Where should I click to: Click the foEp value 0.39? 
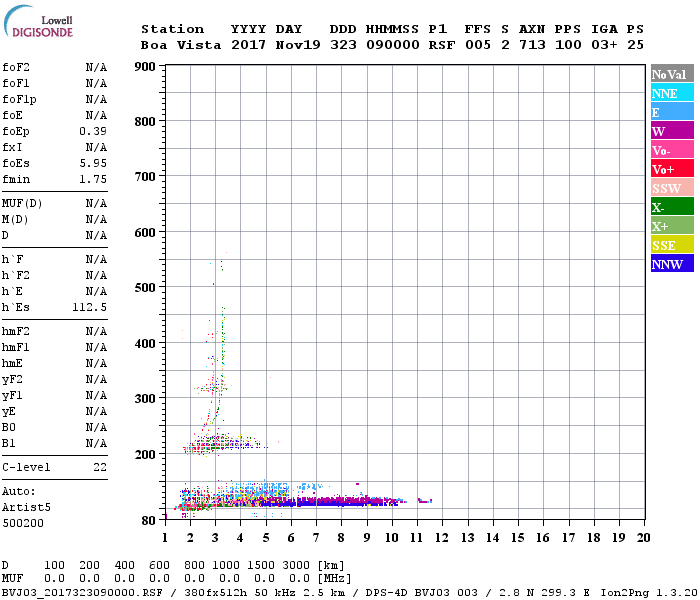tap(95, 131)
